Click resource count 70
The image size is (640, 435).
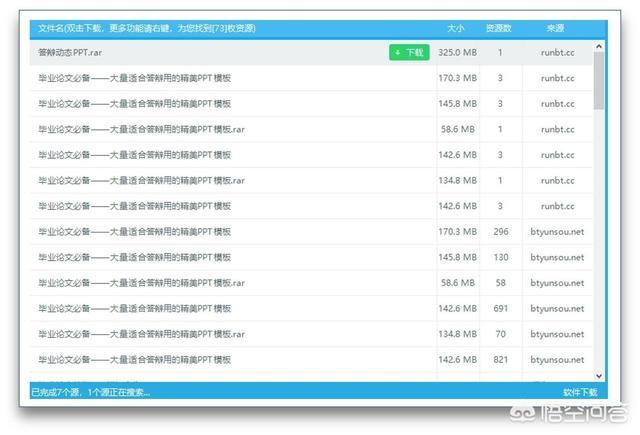[501, 334]
